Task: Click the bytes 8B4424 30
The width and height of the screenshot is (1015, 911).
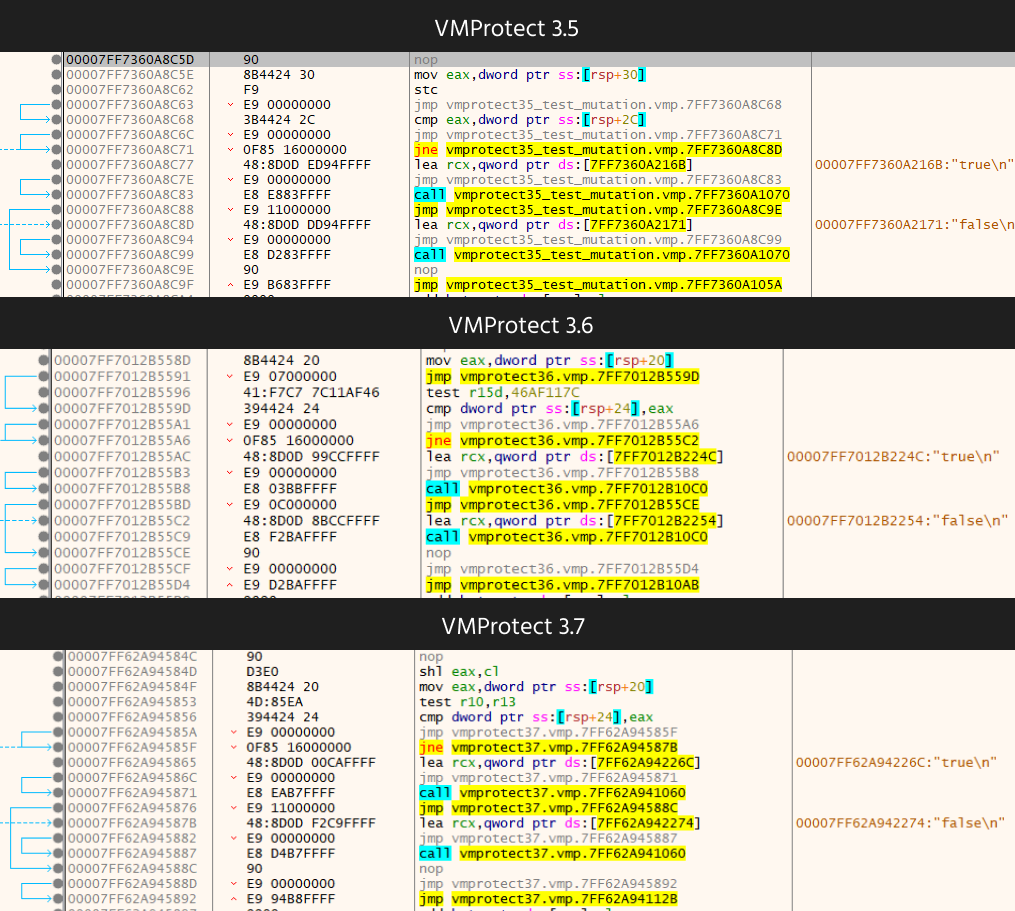Action: [279, 74]
